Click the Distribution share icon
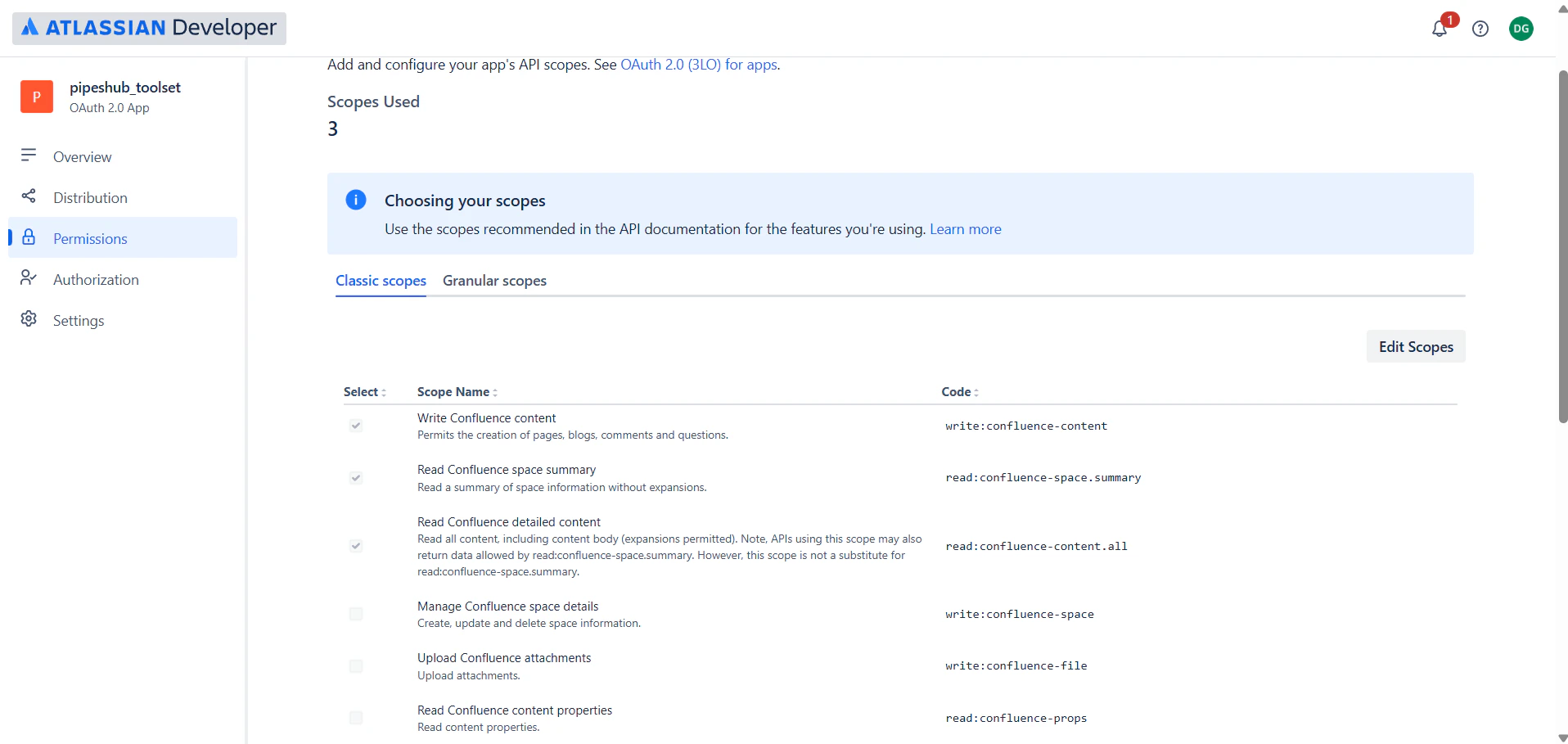1568x744 pixels. tap(29, 196)
